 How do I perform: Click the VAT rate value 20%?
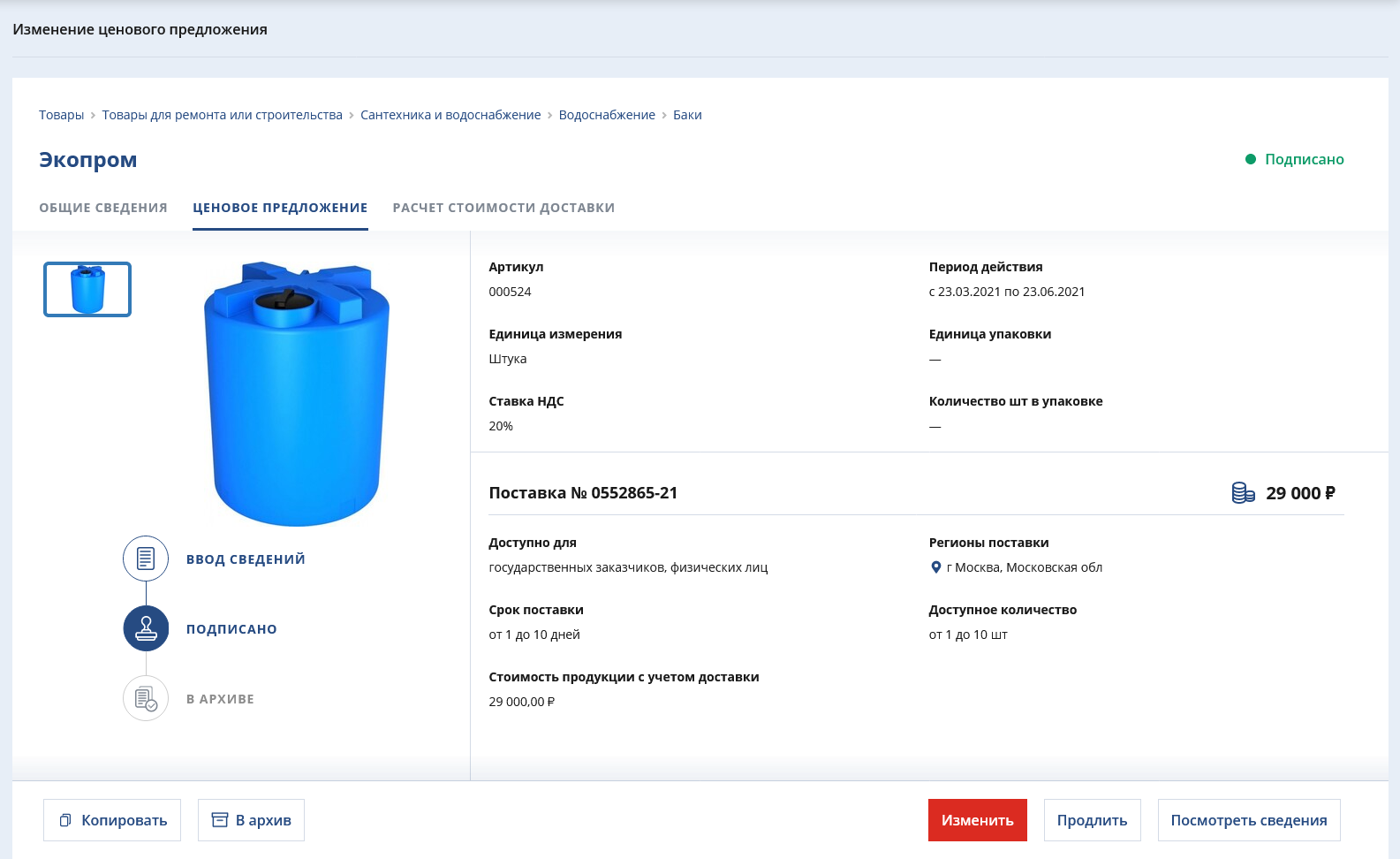501,426
